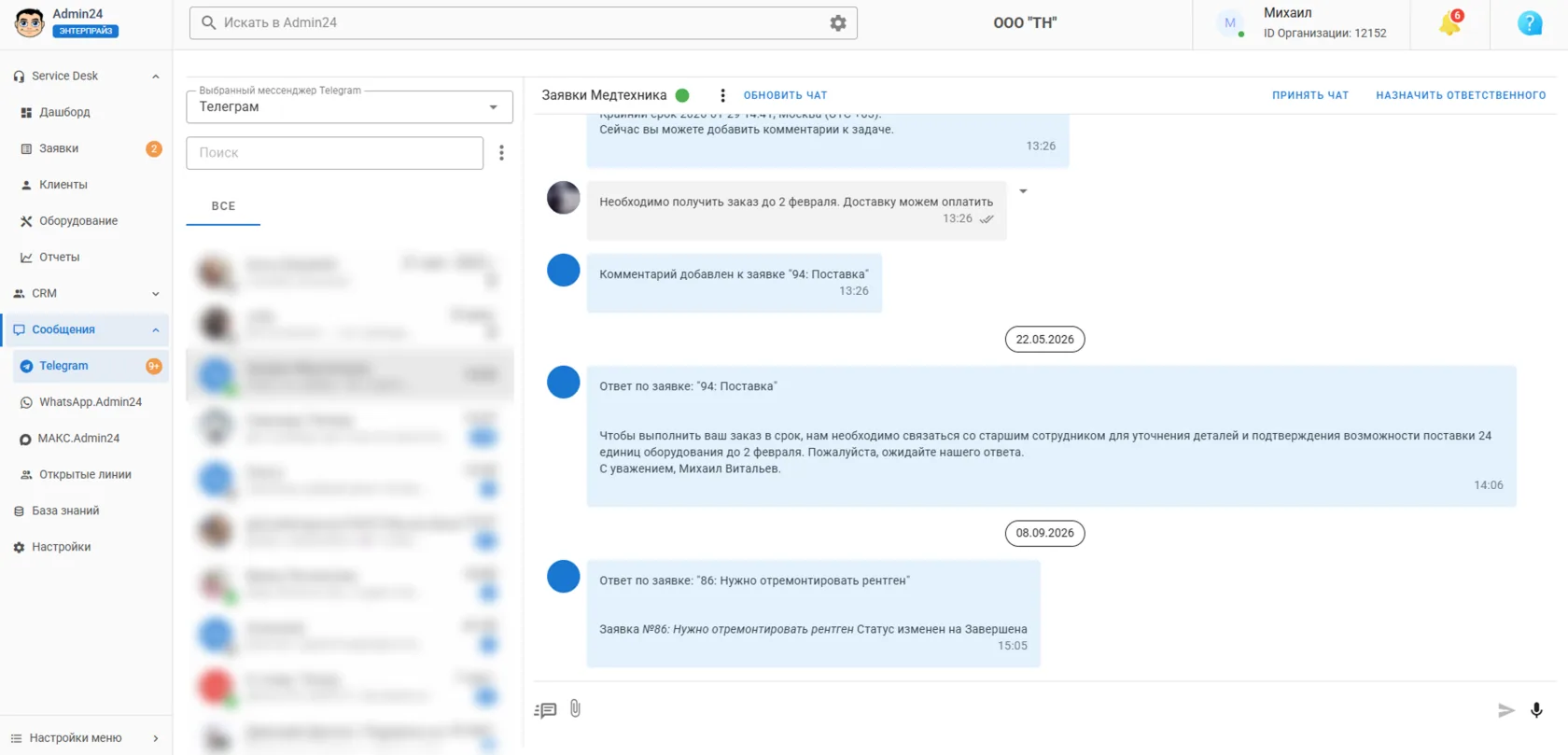Click the orange badge 2 on Заявки
Viewport: 1568px width, 755px height.
pos(154,149)
